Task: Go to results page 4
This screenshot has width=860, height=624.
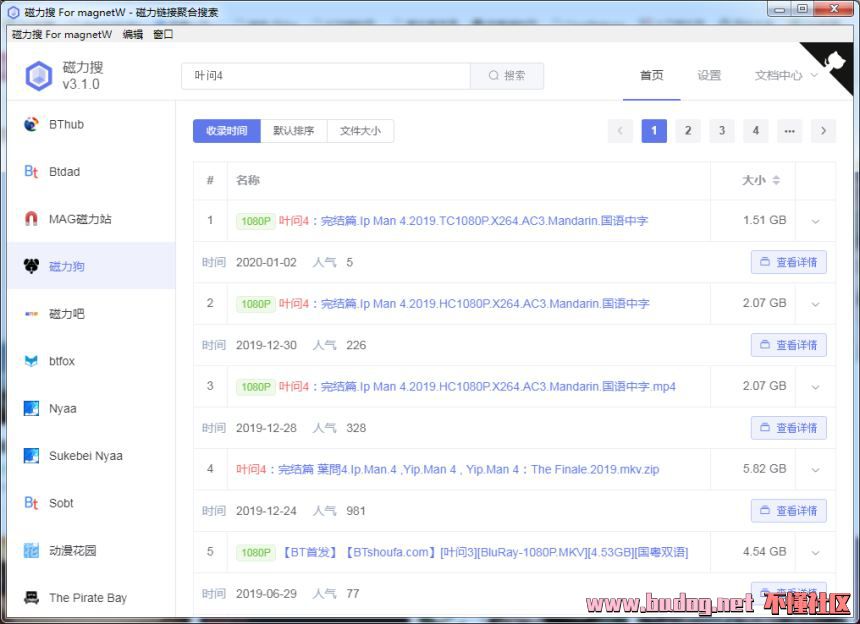Action: [756, 131]
